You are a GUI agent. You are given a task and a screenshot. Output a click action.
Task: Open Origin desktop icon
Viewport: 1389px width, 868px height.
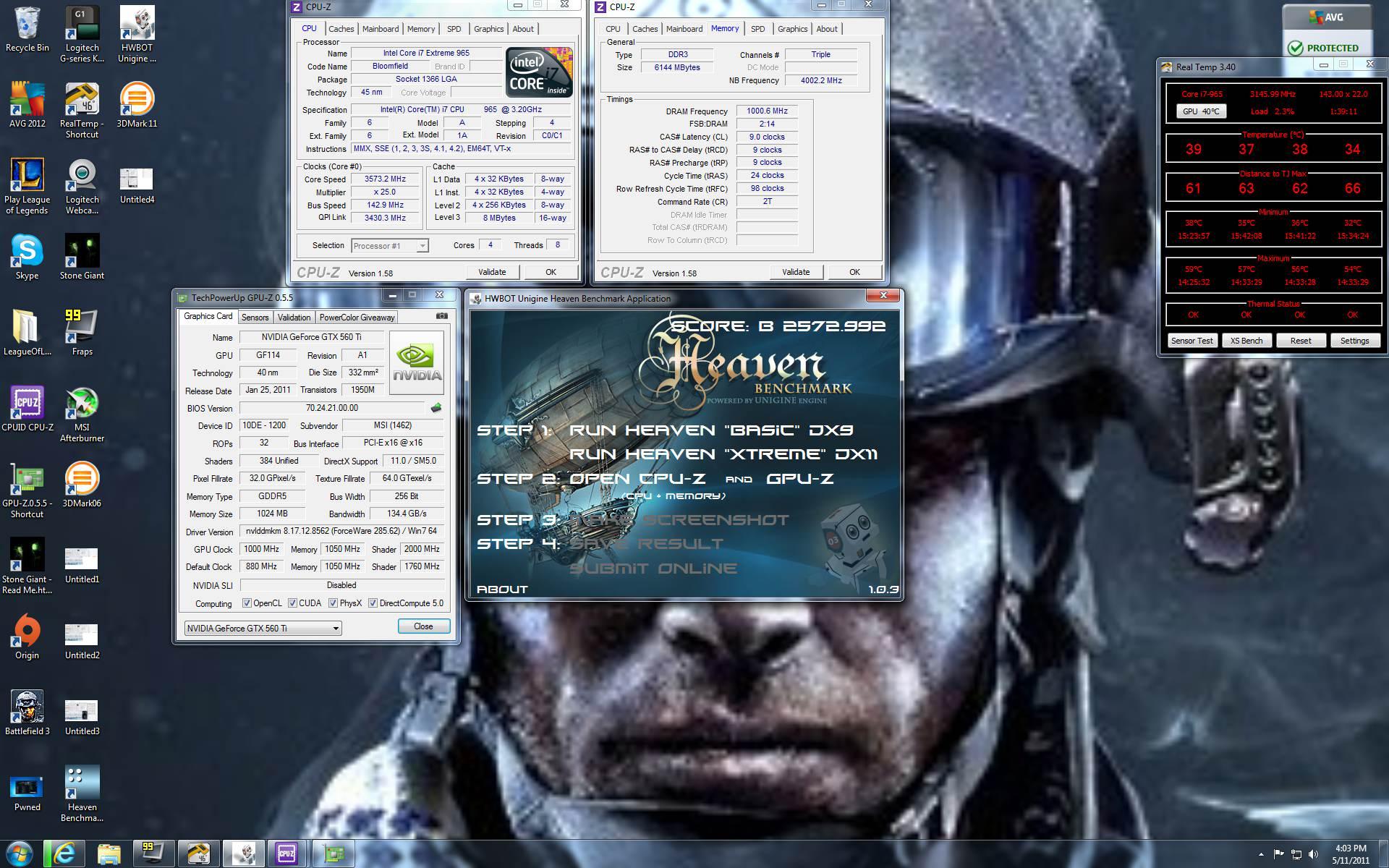[x=27, y=637]
